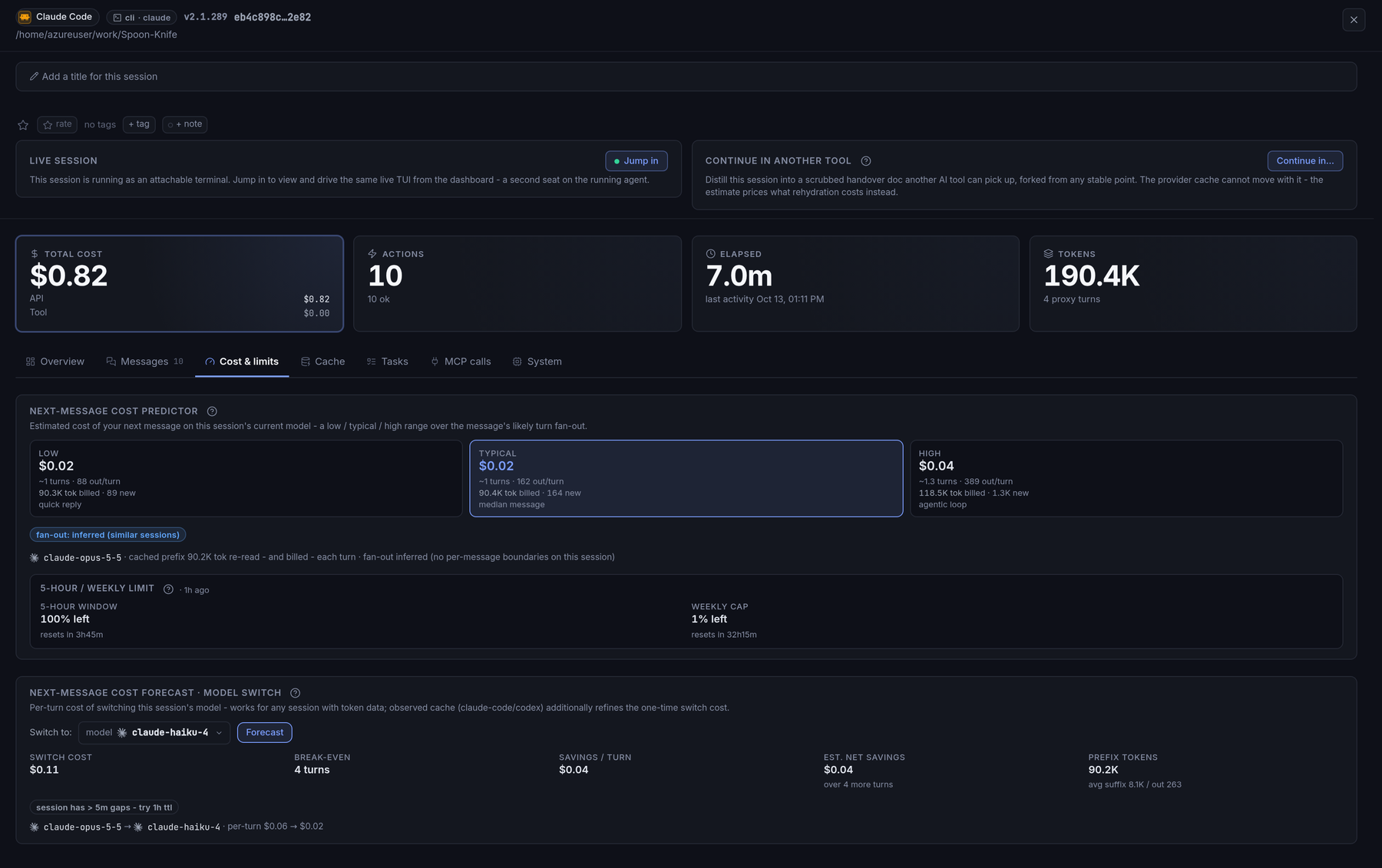Click the Jump in button
Image resolution: width=1382 pixels, height=868 pixels.
click(636, 161)
